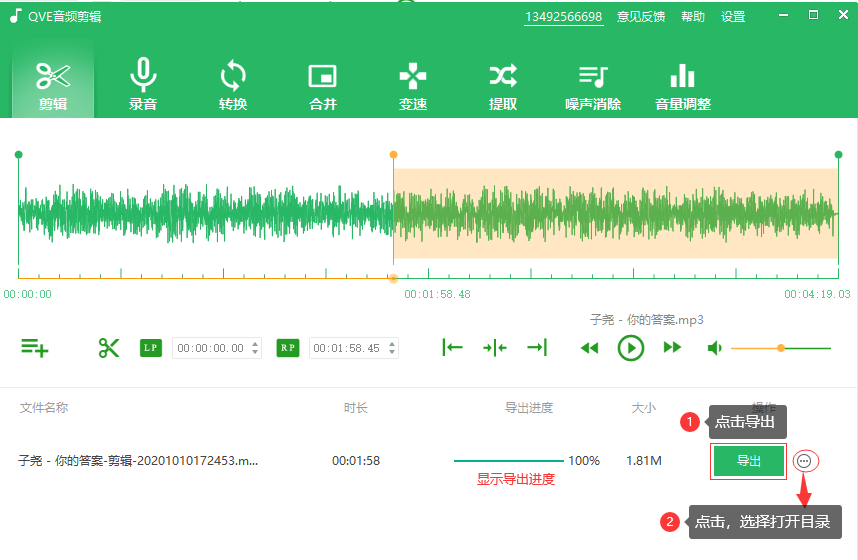Click the QVE音频剪辑 app title icon
The width and height of the screenshot is (858, 560).
(15, 16)
